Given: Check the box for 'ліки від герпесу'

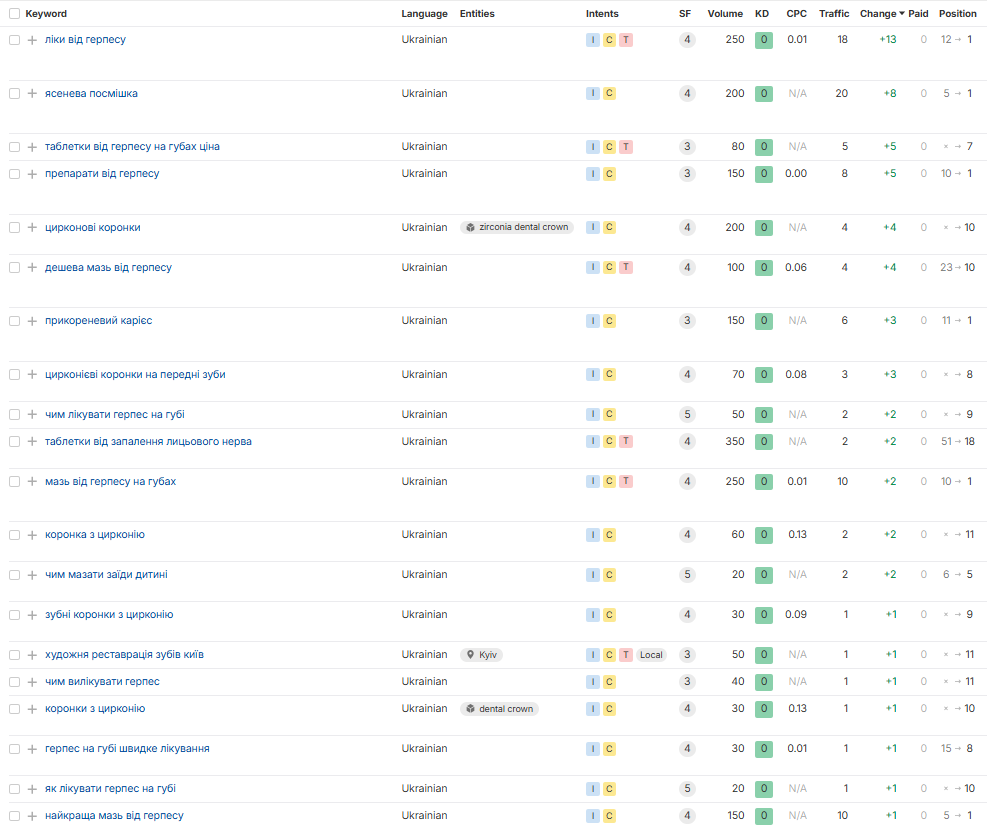Looking at the screenshot, I should pos(14,40).
